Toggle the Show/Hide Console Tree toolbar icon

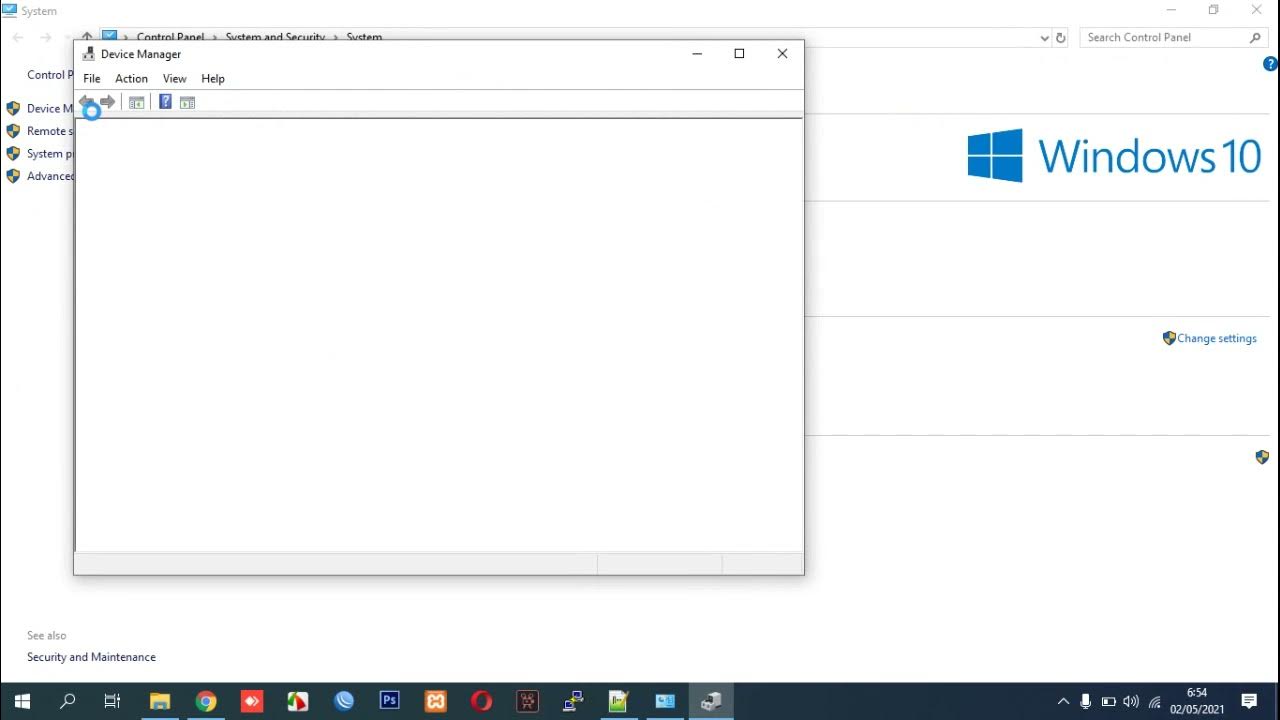pos(137,102)
